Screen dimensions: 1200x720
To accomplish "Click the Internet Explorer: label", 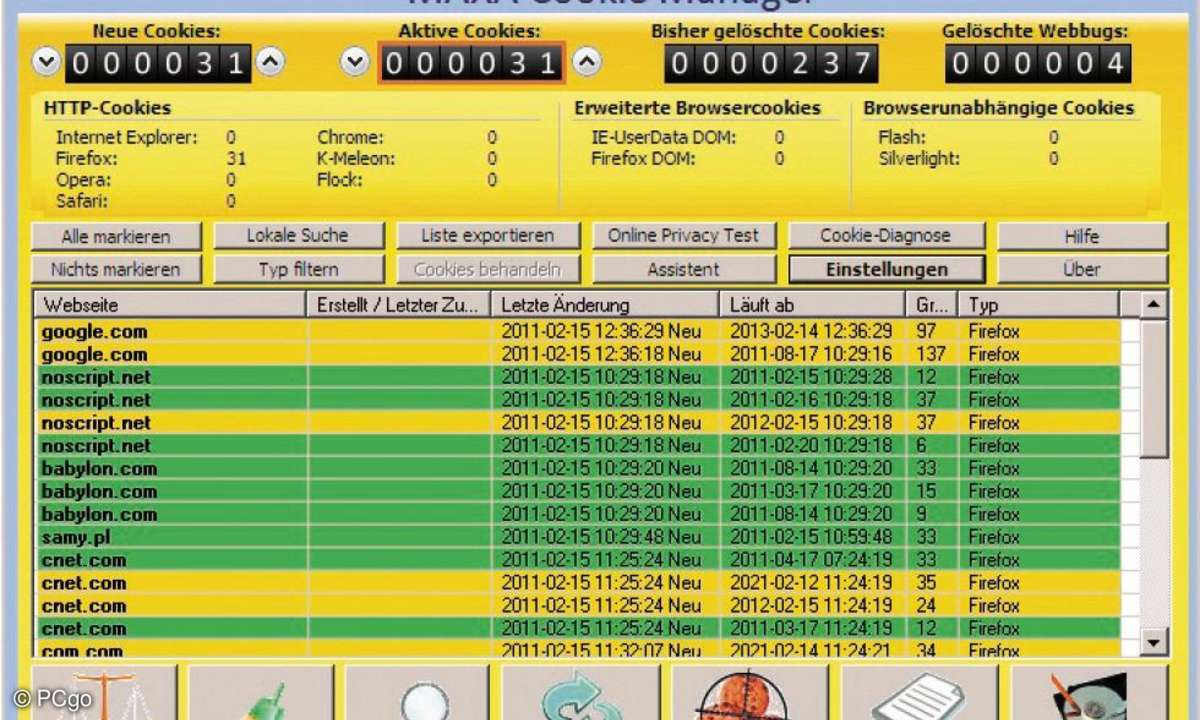I will tap(126, 138).
